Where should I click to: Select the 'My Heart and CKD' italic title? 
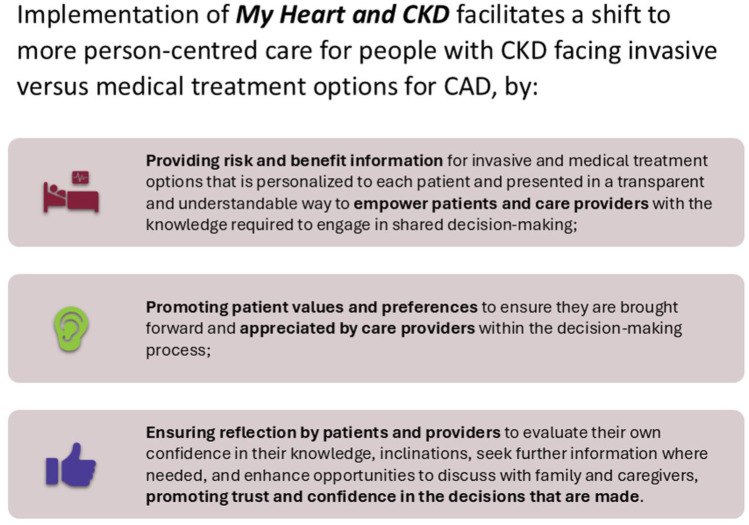coord(342,14)
